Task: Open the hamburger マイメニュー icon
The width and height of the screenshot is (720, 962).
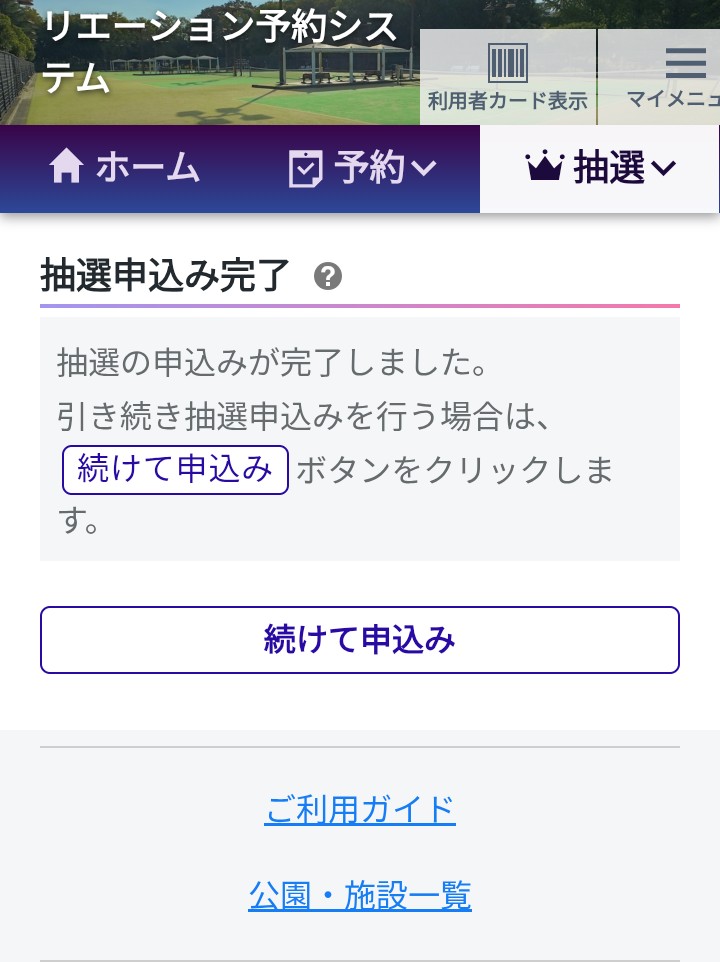Action: (685, 62)
